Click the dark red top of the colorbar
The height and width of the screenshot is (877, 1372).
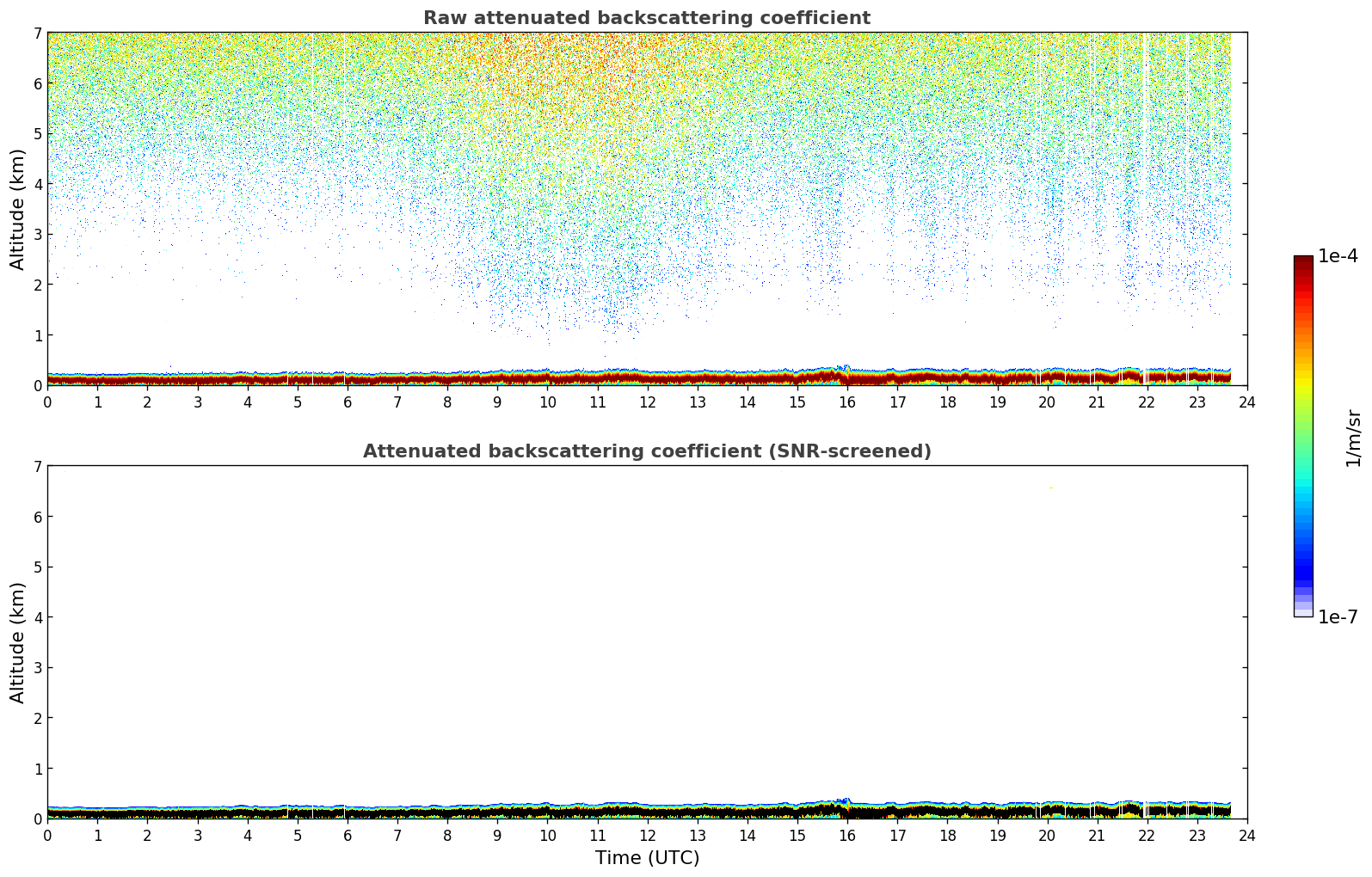click(x=1303, y=262)
